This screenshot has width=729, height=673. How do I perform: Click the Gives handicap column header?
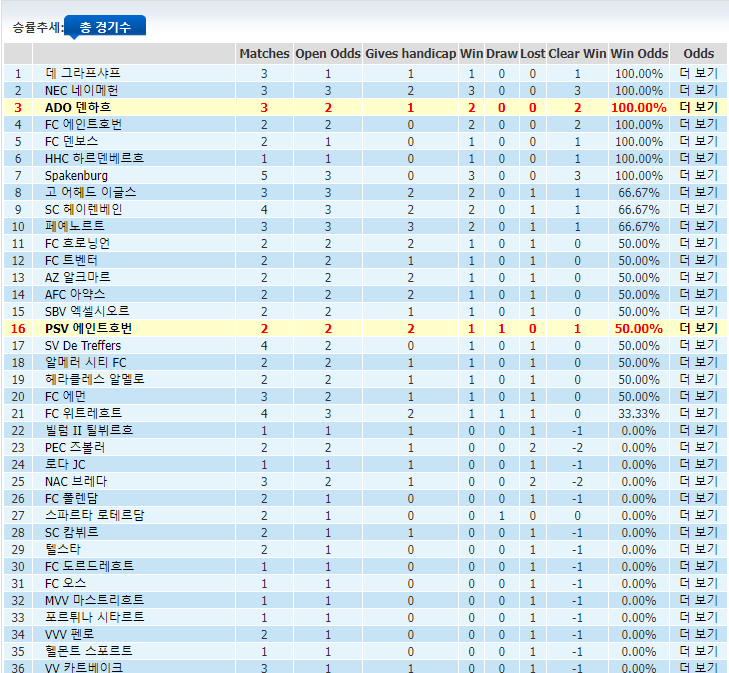coord(411,54)
